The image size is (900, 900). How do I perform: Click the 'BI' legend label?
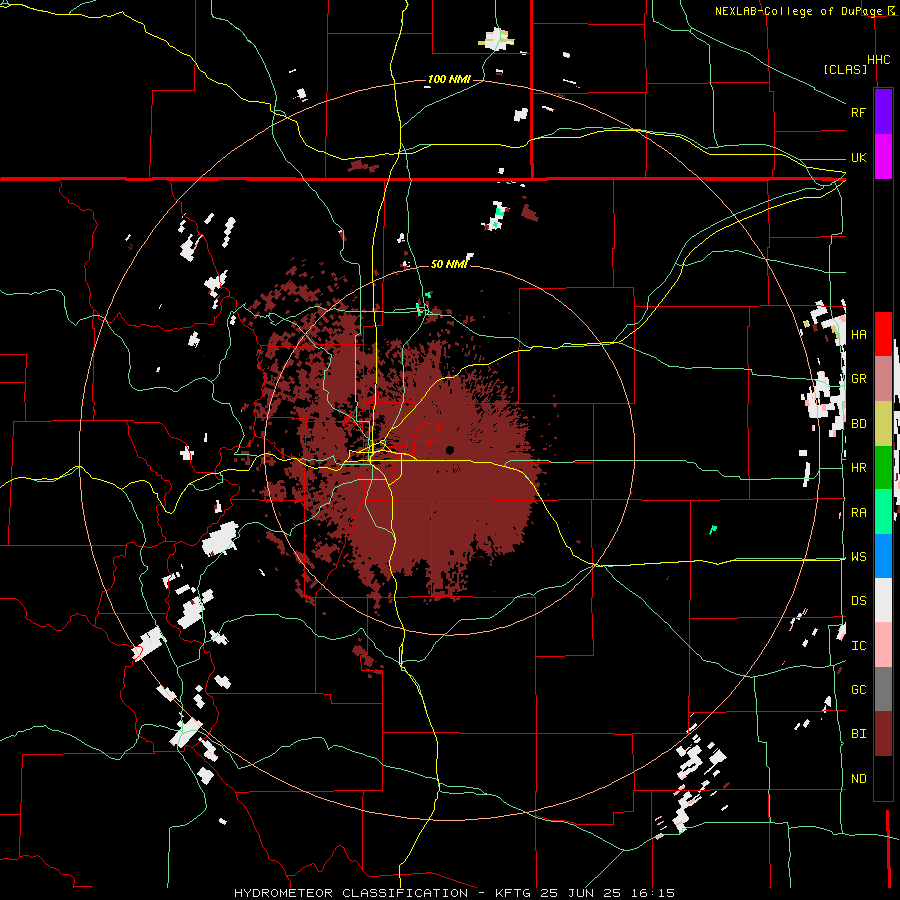click(x=858, y=734)
